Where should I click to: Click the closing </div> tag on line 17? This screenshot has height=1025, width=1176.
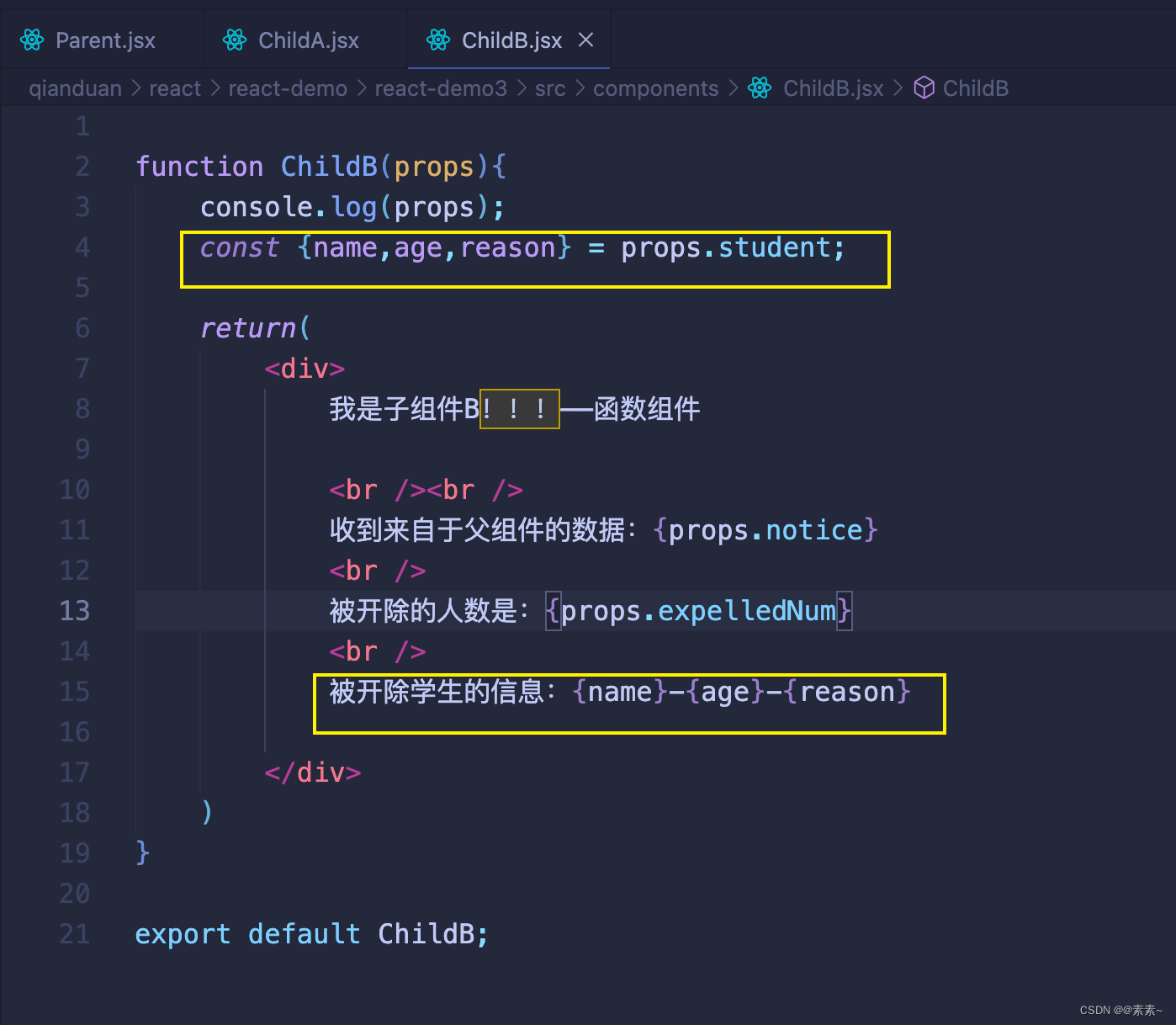313,773
